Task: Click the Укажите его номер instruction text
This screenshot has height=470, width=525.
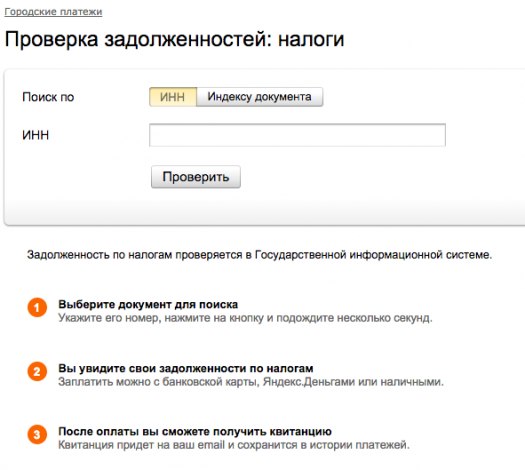Action: [x=245, y=318]
